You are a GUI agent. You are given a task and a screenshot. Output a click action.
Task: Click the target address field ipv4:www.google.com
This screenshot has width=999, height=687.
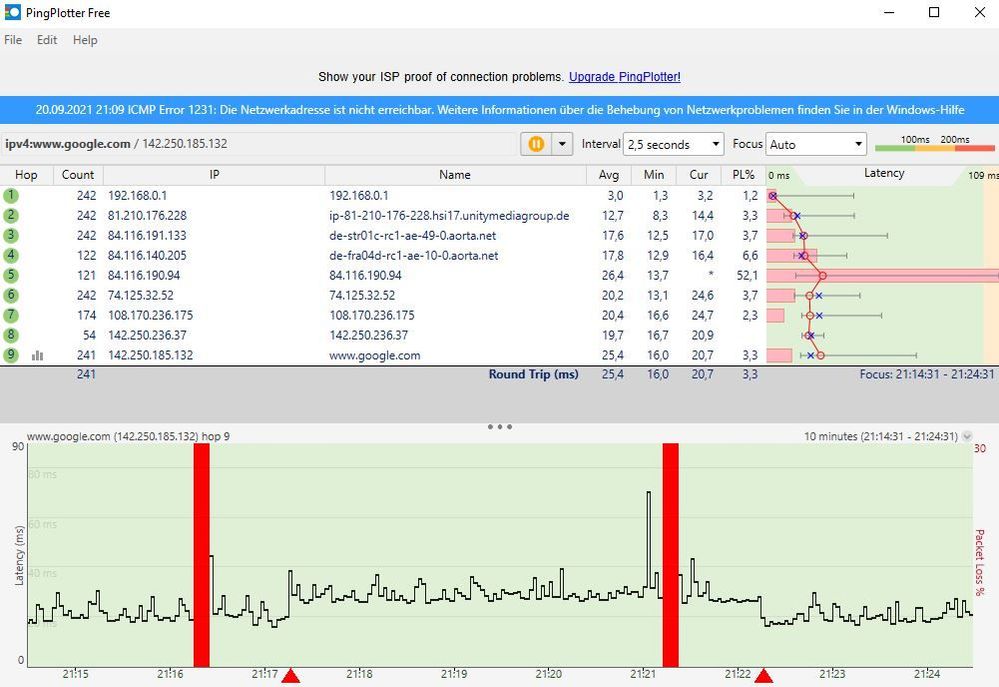coord(259,144)
